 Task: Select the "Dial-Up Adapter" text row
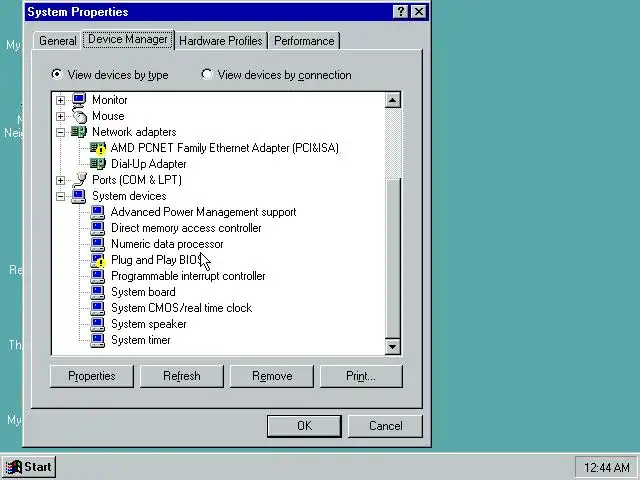point(149,164)
